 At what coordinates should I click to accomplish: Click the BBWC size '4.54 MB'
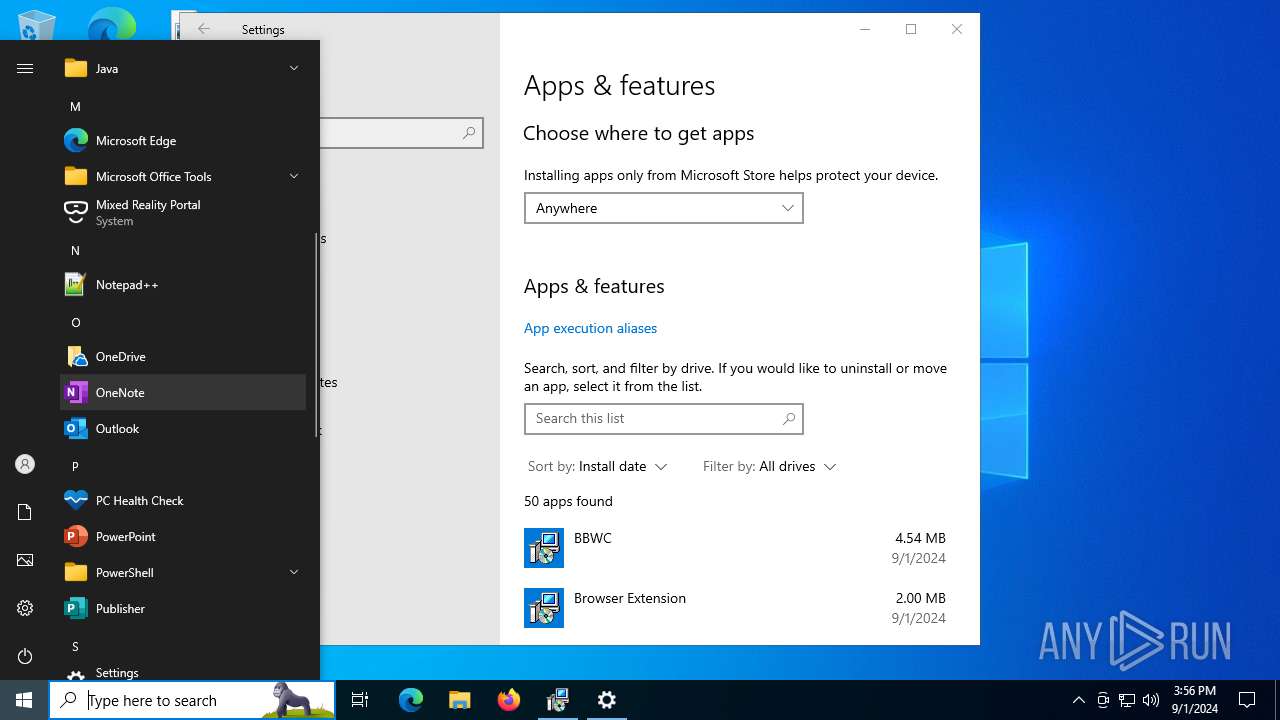[x=920, y=538]
